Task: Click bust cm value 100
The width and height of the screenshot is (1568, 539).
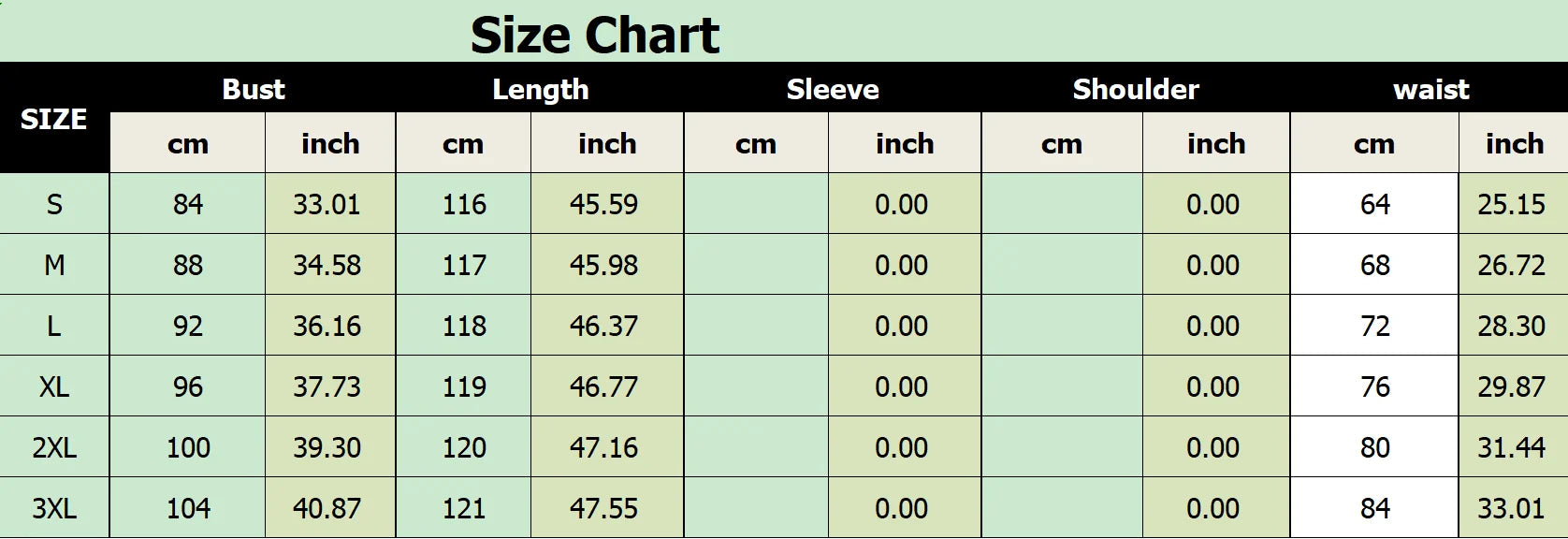Action: (x=188, y=447)
